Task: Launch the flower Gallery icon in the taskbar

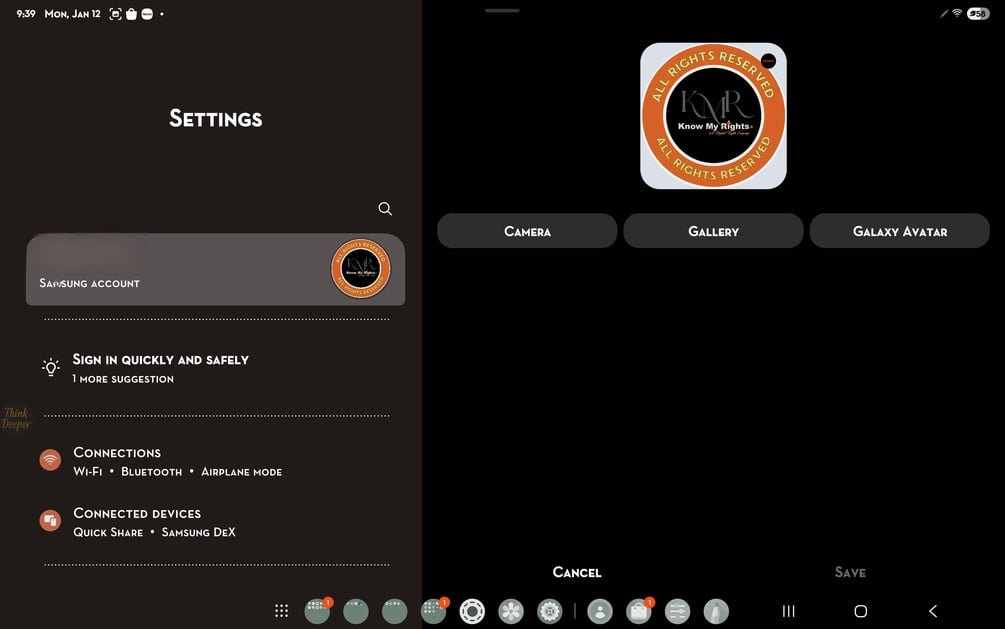Action: coord(511,611)
